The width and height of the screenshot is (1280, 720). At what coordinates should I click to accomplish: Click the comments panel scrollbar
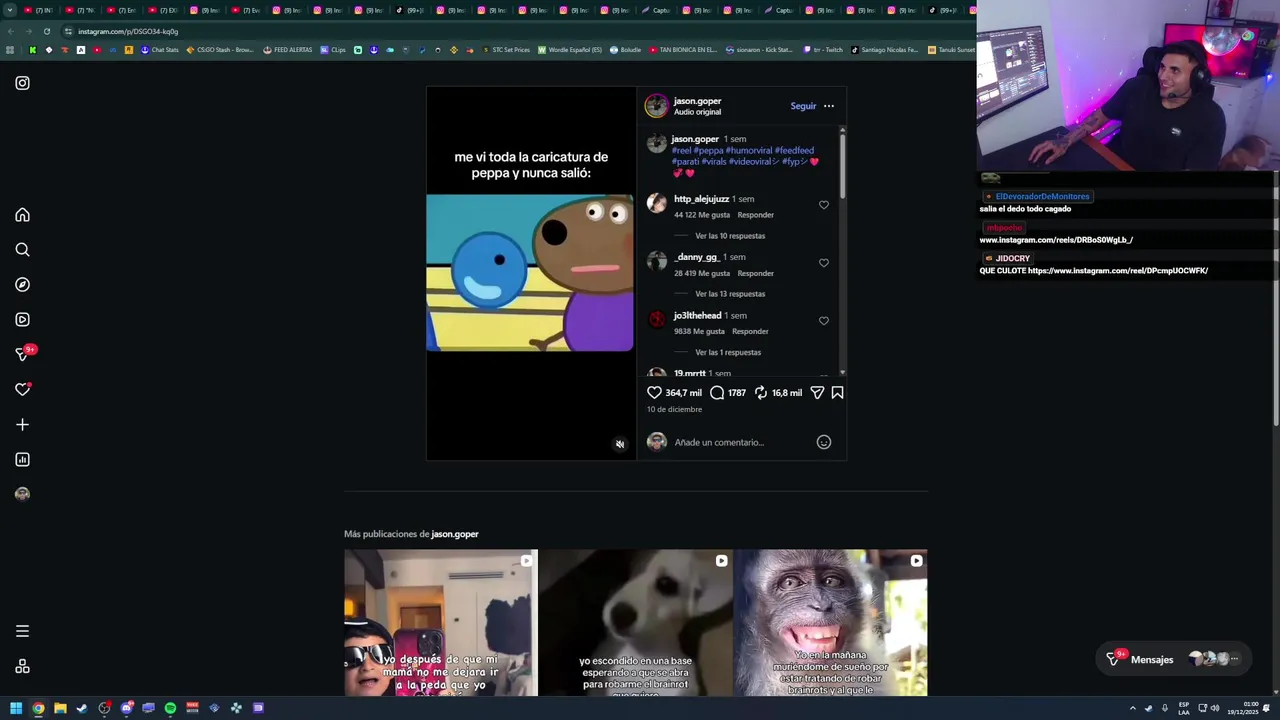coord(842,165)
